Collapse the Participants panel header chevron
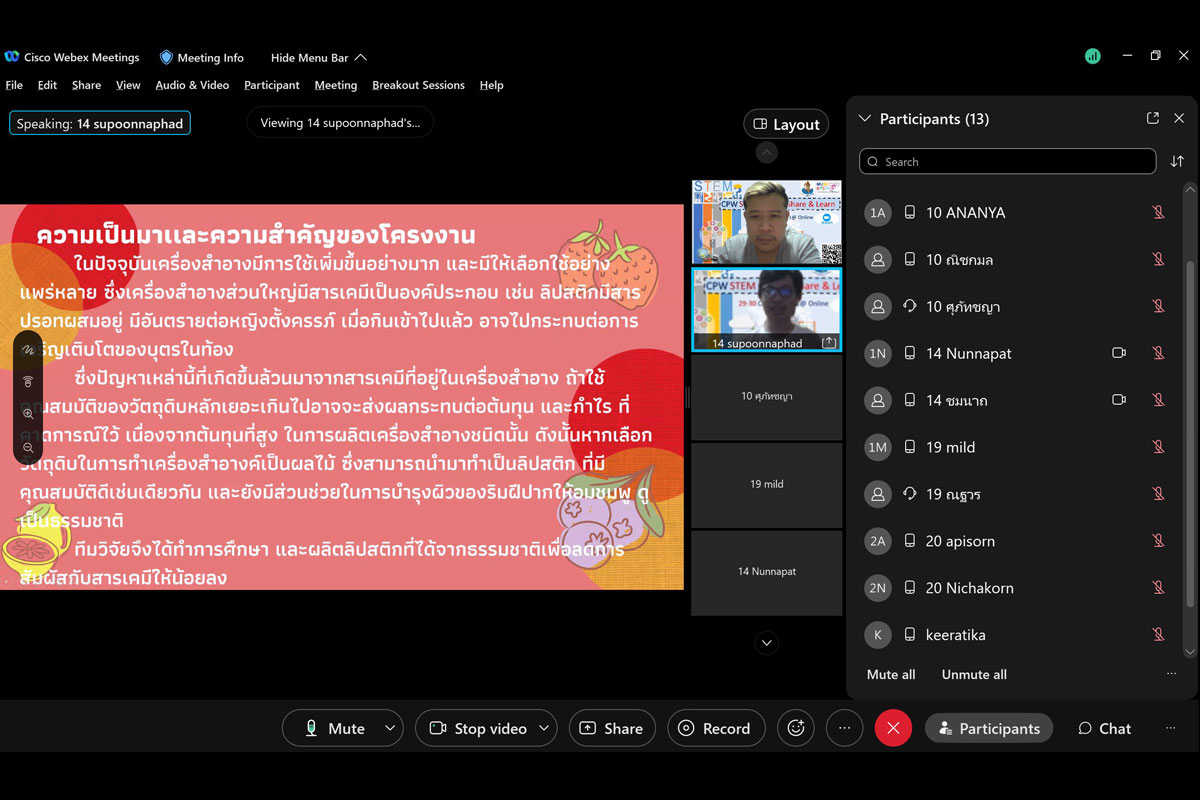Image resolution: width=1200 pixels, height=800 pixels. click(x=865, y=119)
